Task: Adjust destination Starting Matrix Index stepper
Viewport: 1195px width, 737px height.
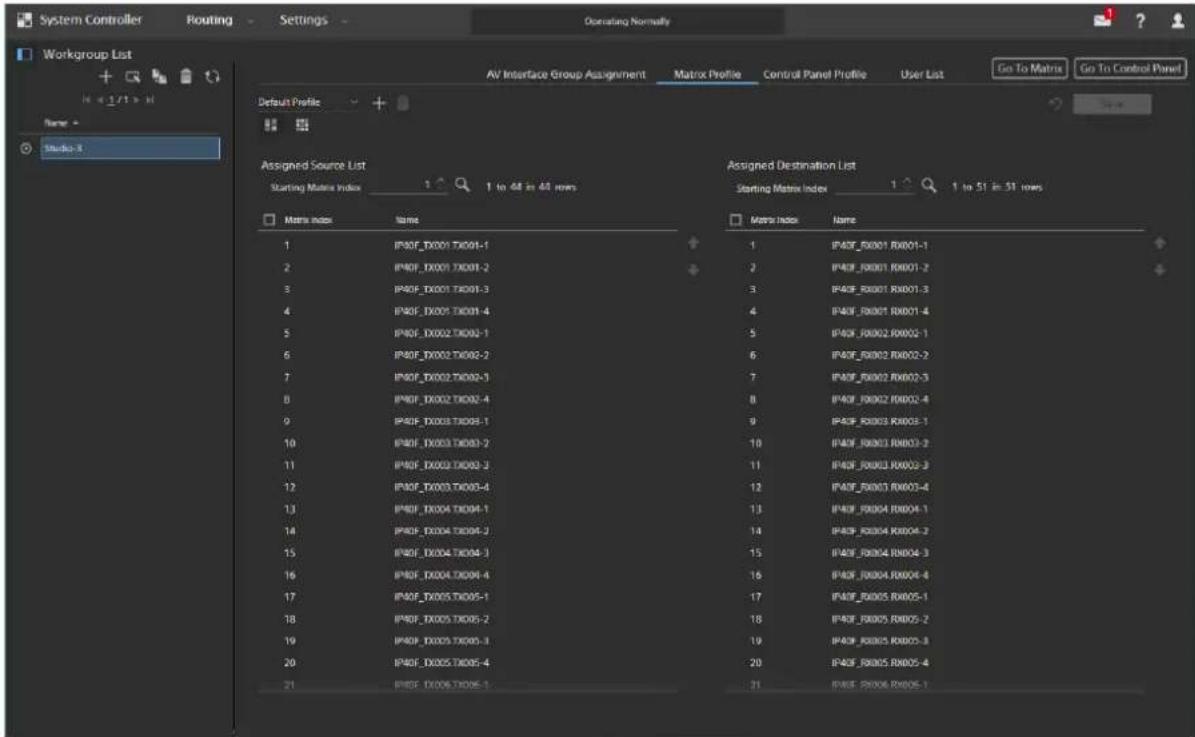Action: [905, 184]
